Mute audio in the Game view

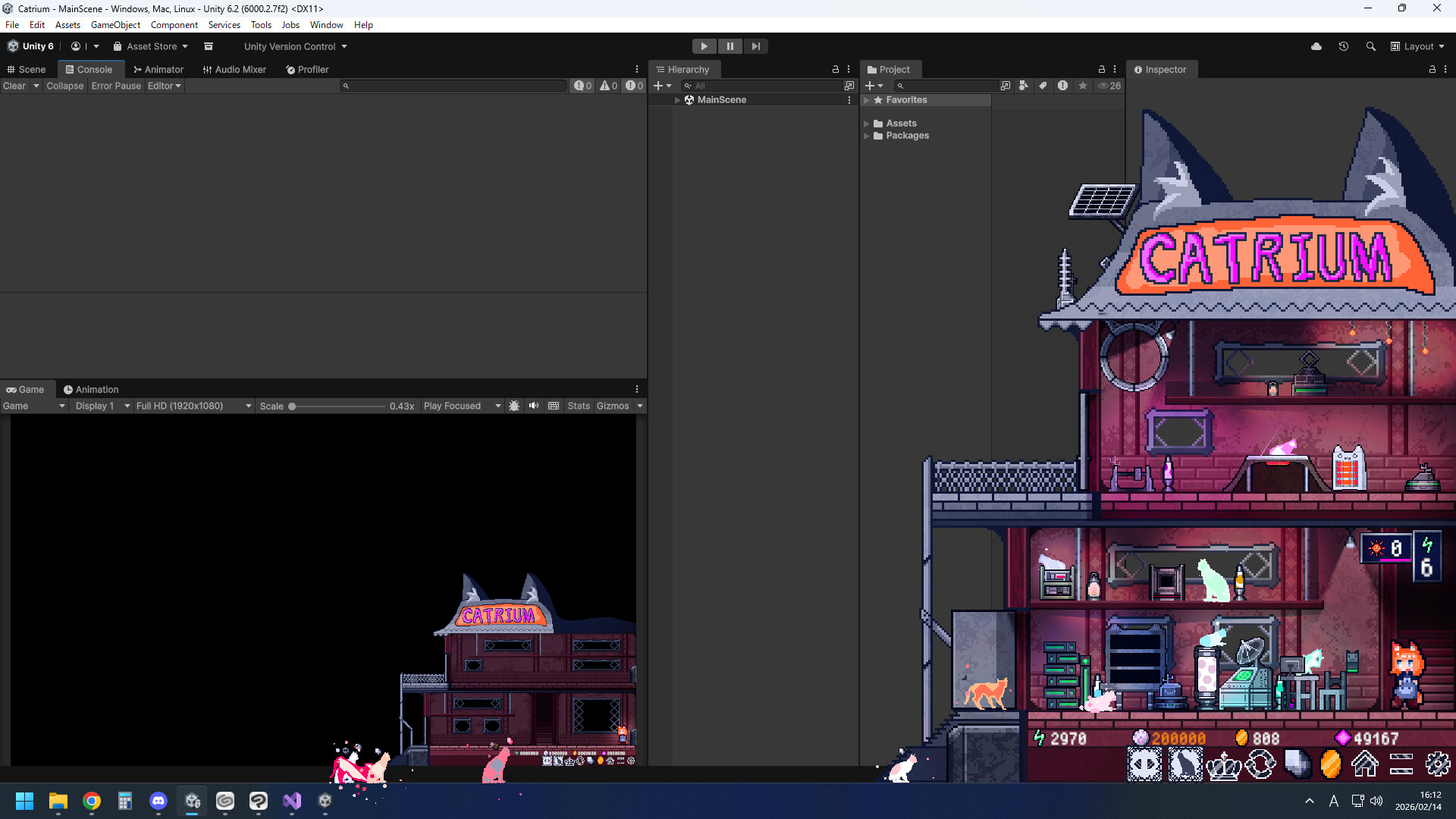[x=534, y=406]
